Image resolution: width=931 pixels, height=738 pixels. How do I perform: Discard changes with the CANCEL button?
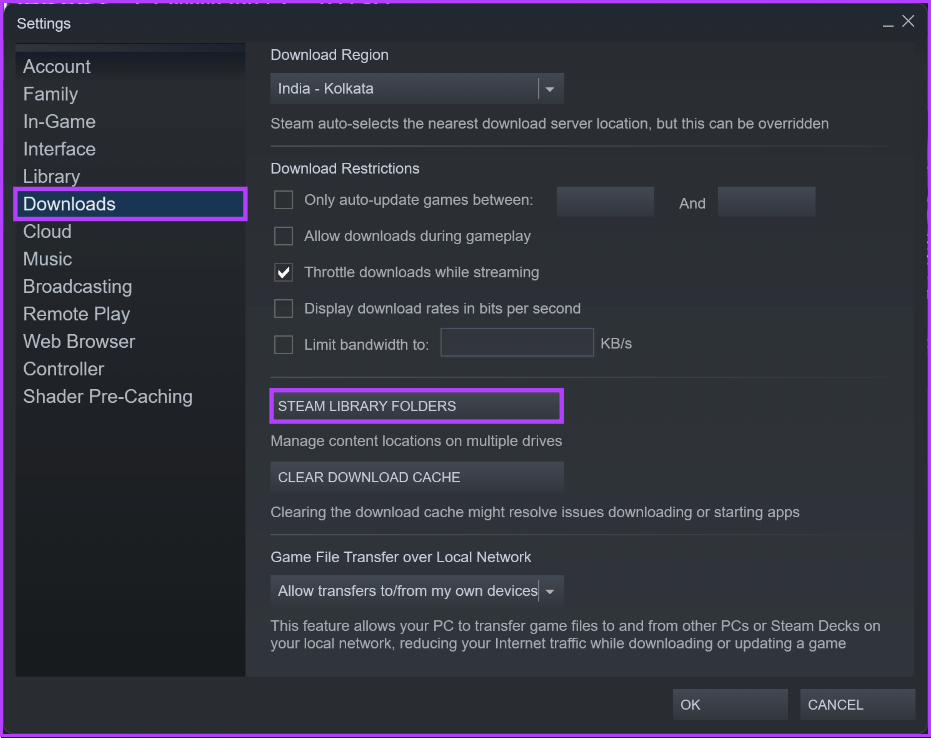tap(857, 704)
